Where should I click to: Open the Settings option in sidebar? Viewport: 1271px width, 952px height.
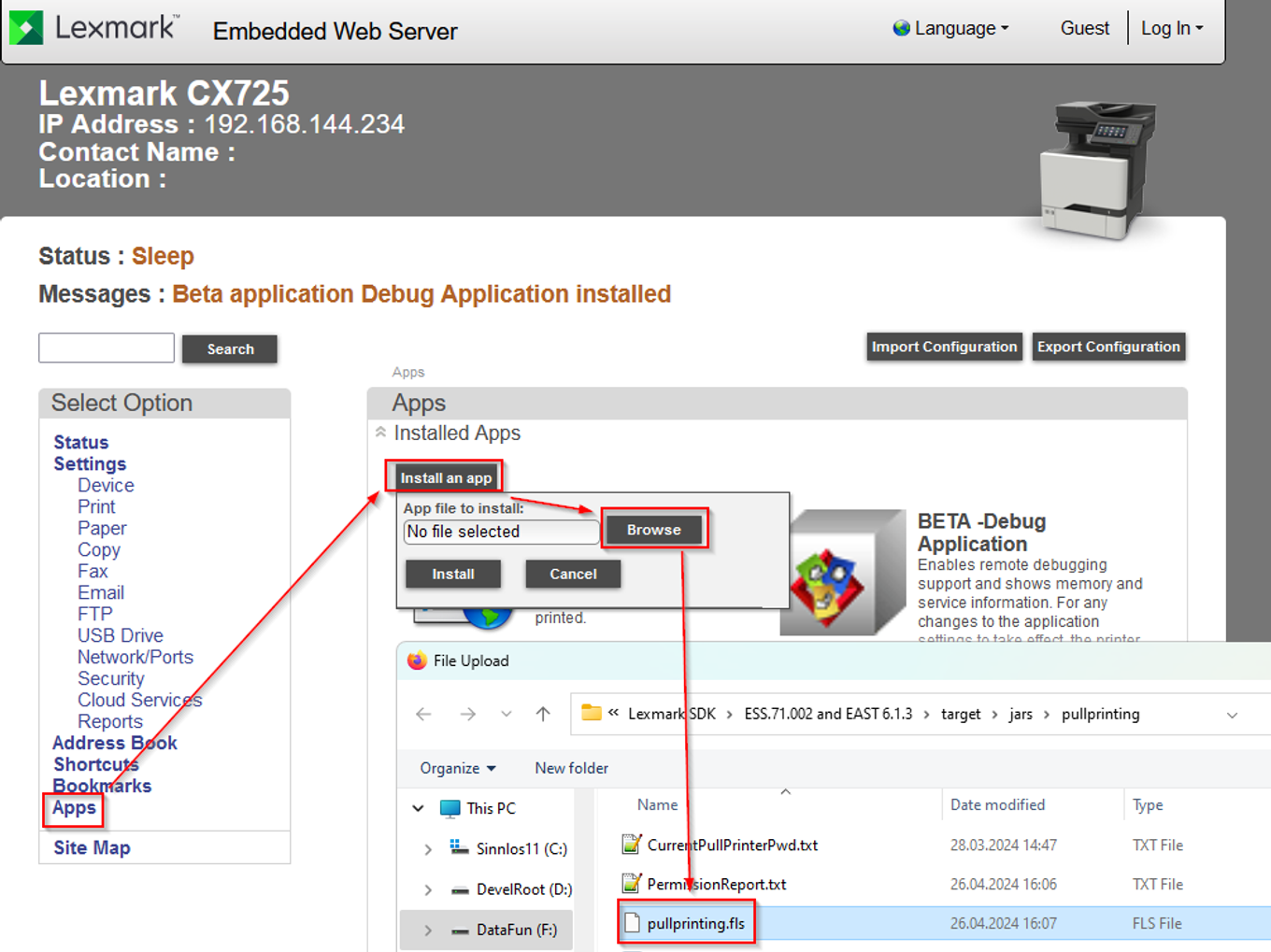90,463
